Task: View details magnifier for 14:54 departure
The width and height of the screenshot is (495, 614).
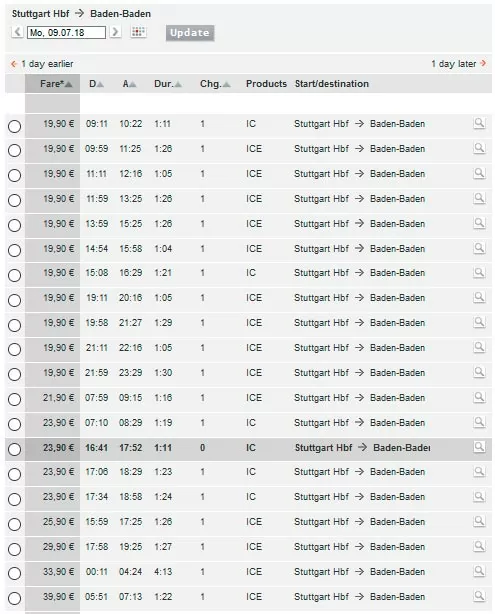Action: click(479, 248)
